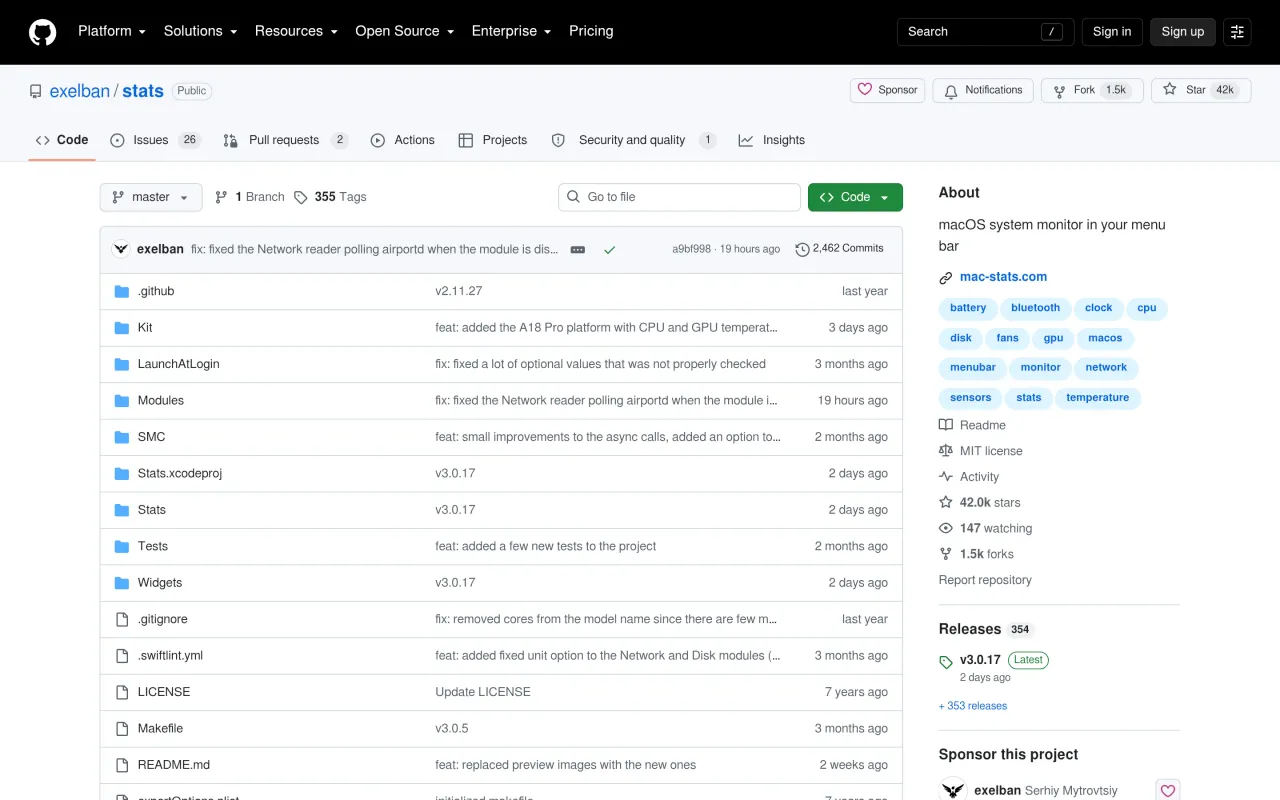Open the Widgets folder
Image resolution: width=1280 pixels, height=800 pixels.
[x=160, y=583]
